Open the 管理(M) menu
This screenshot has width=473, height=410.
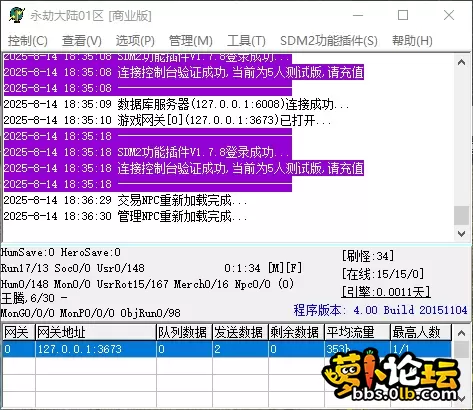coord(191,41)
